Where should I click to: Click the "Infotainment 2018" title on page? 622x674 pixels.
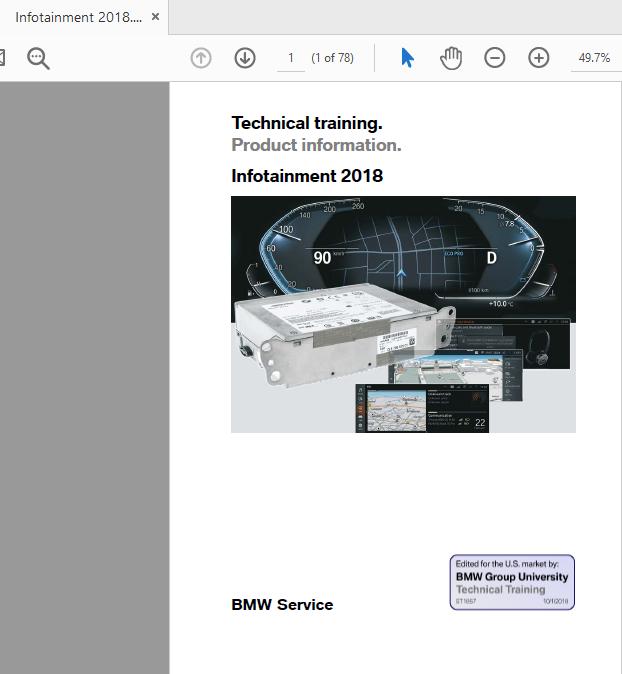click(307, 176)
